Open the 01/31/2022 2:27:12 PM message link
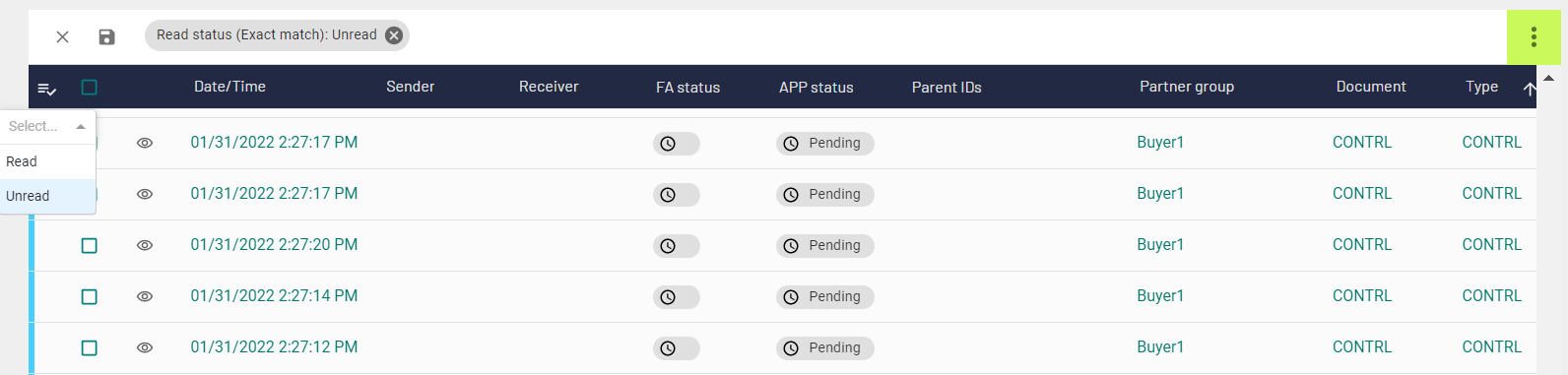Viewport: 1568px width, 375px height. tap(274, 346)
